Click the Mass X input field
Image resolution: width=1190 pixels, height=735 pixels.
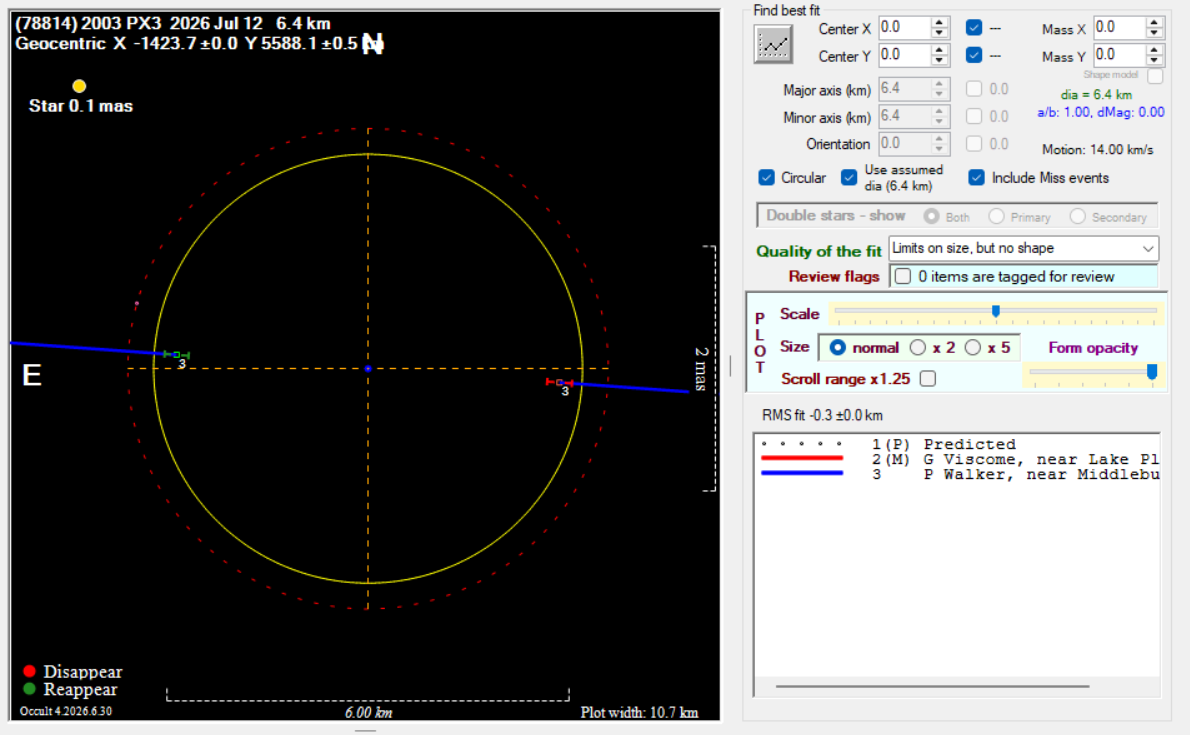point(1119,28)
